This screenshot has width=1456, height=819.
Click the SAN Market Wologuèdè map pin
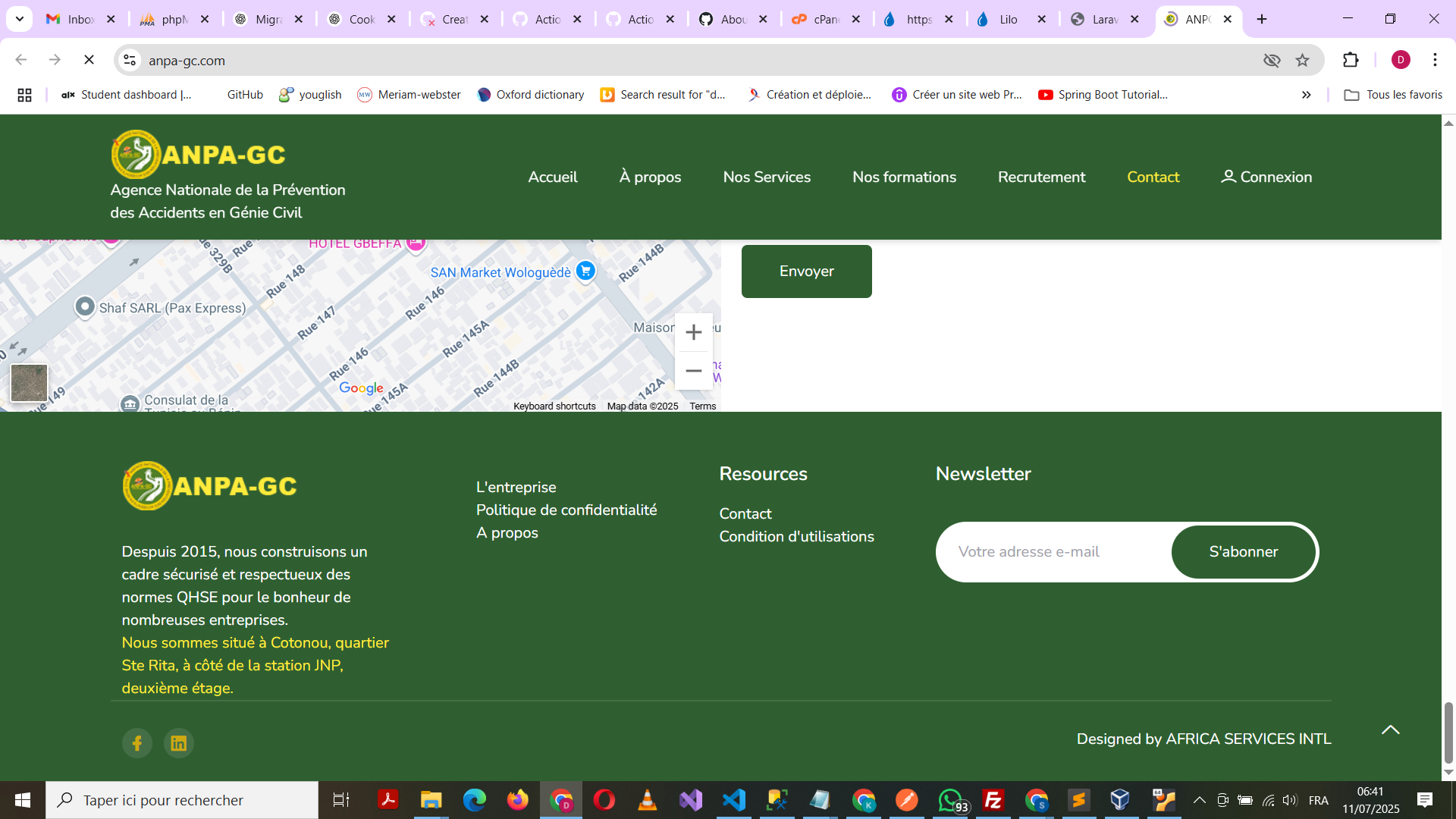pyautogui.click(x=585, y=271)
